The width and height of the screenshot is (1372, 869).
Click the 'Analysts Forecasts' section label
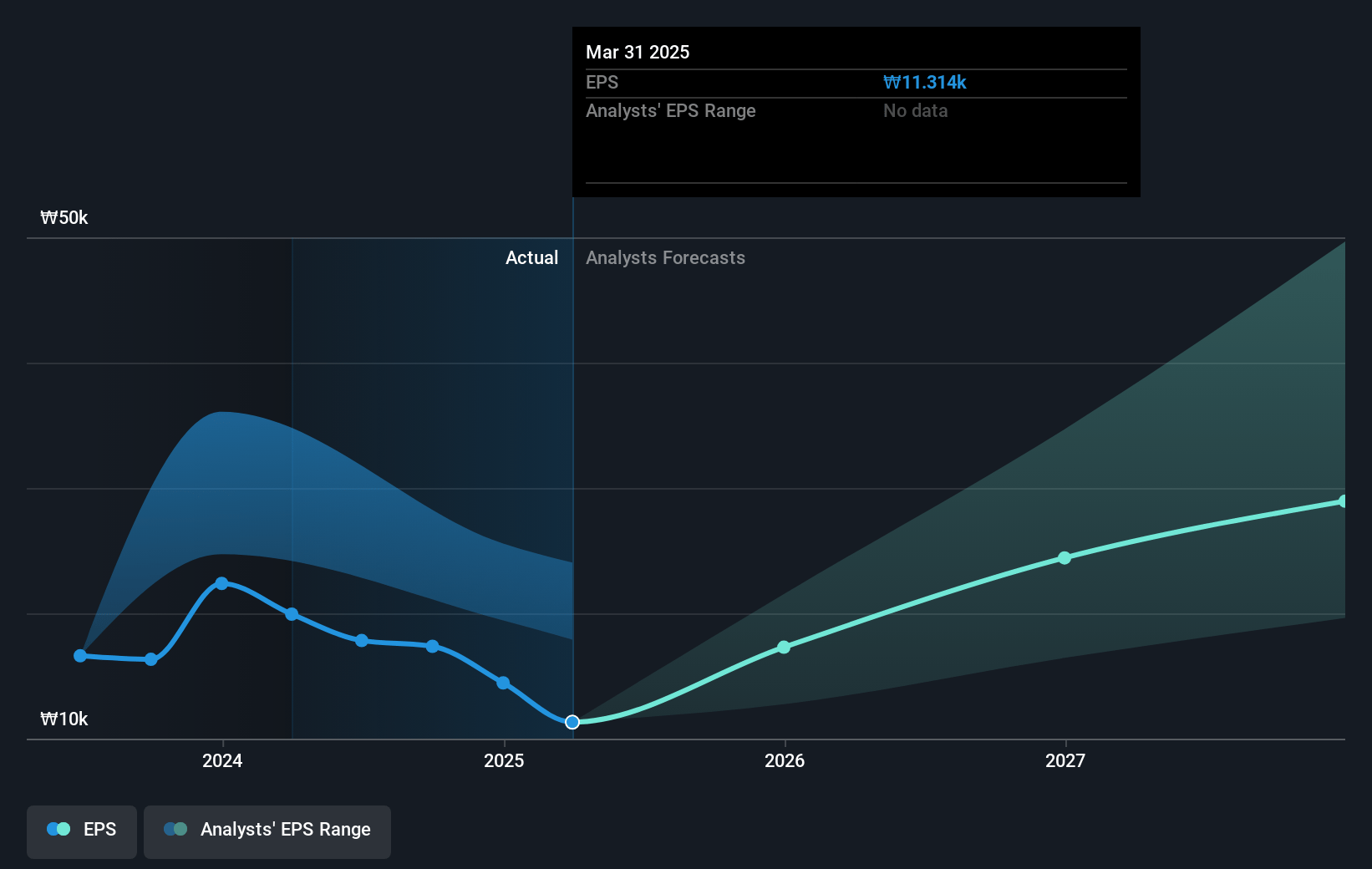[665, 258]
